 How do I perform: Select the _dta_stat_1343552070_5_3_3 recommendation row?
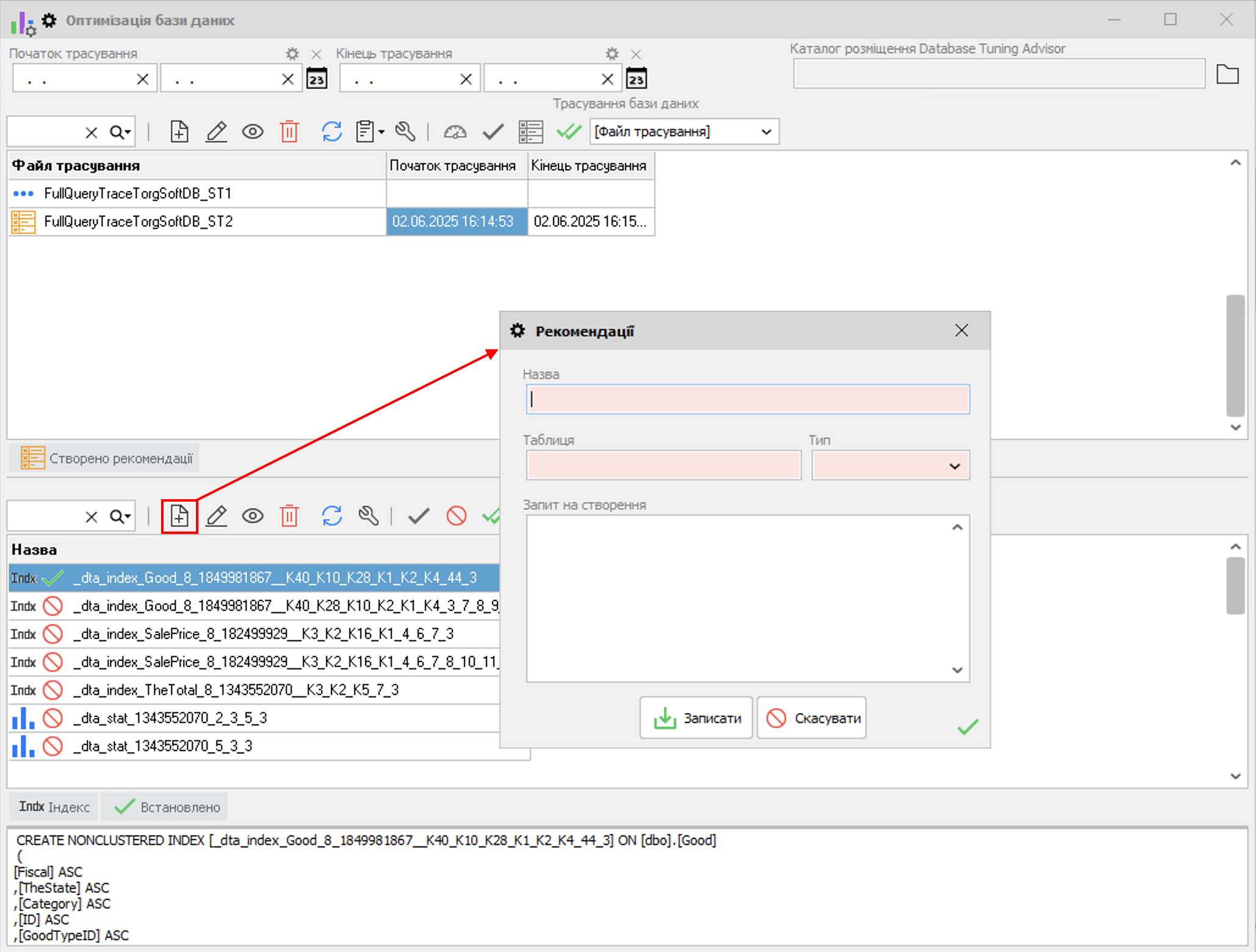click(162, 746)
